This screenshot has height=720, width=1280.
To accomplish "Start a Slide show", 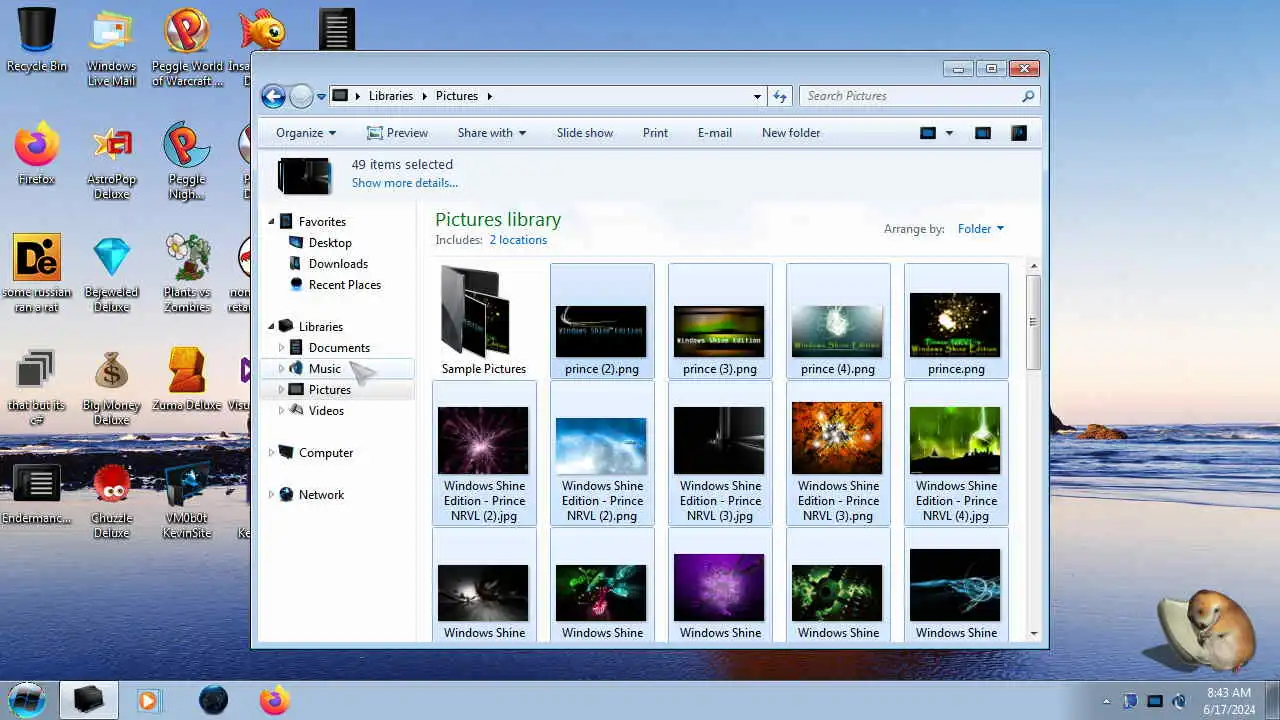I will pos(585,133).
